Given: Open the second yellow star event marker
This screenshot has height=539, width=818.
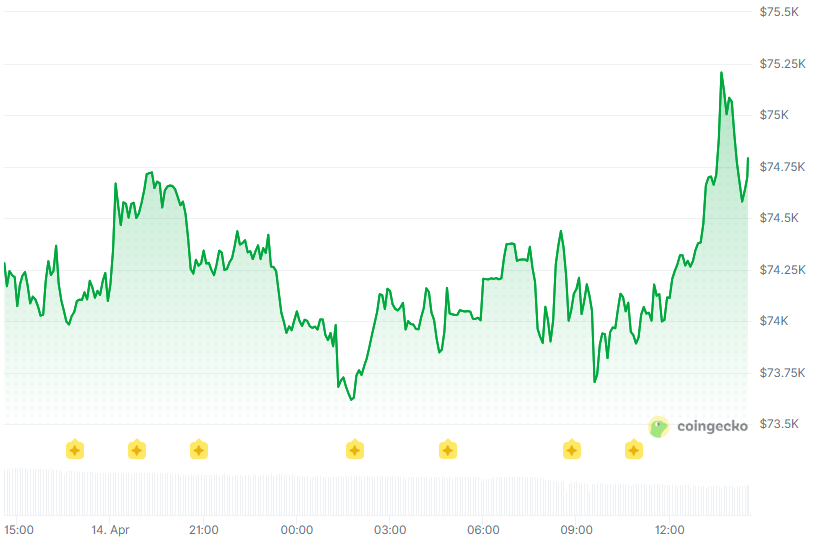Looking at the screenshot, I should 137,450.
